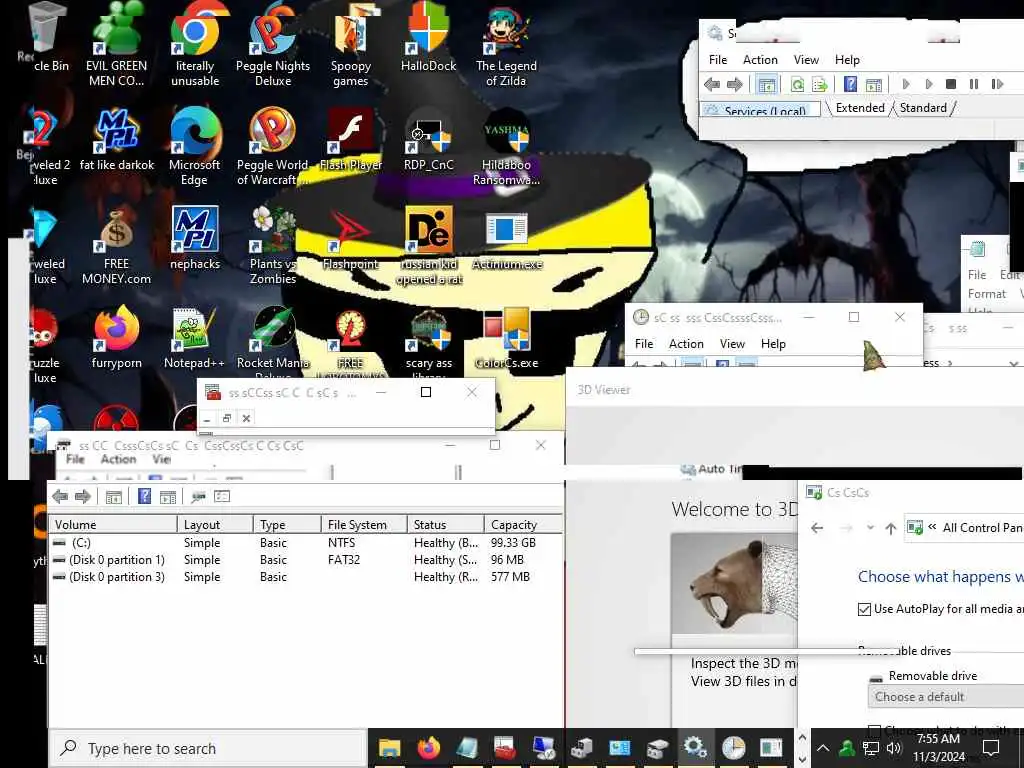Switch to the Extended tab in Services
The image size is (1024, 768).
859,108
